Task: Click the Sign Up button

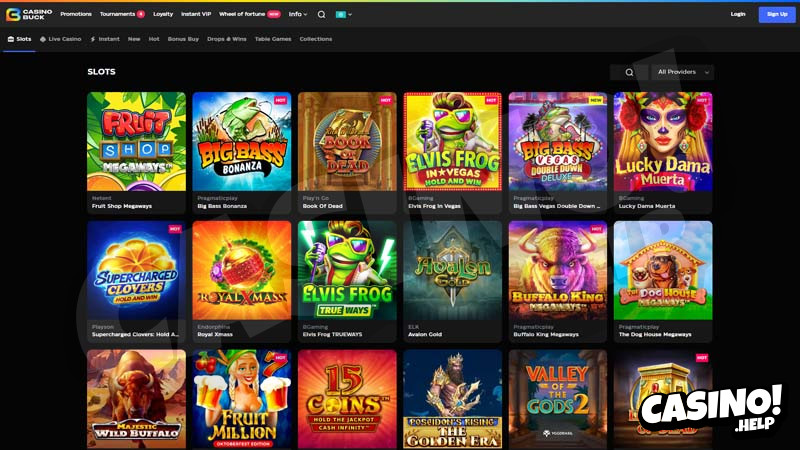Action: [x=777, y=14]
